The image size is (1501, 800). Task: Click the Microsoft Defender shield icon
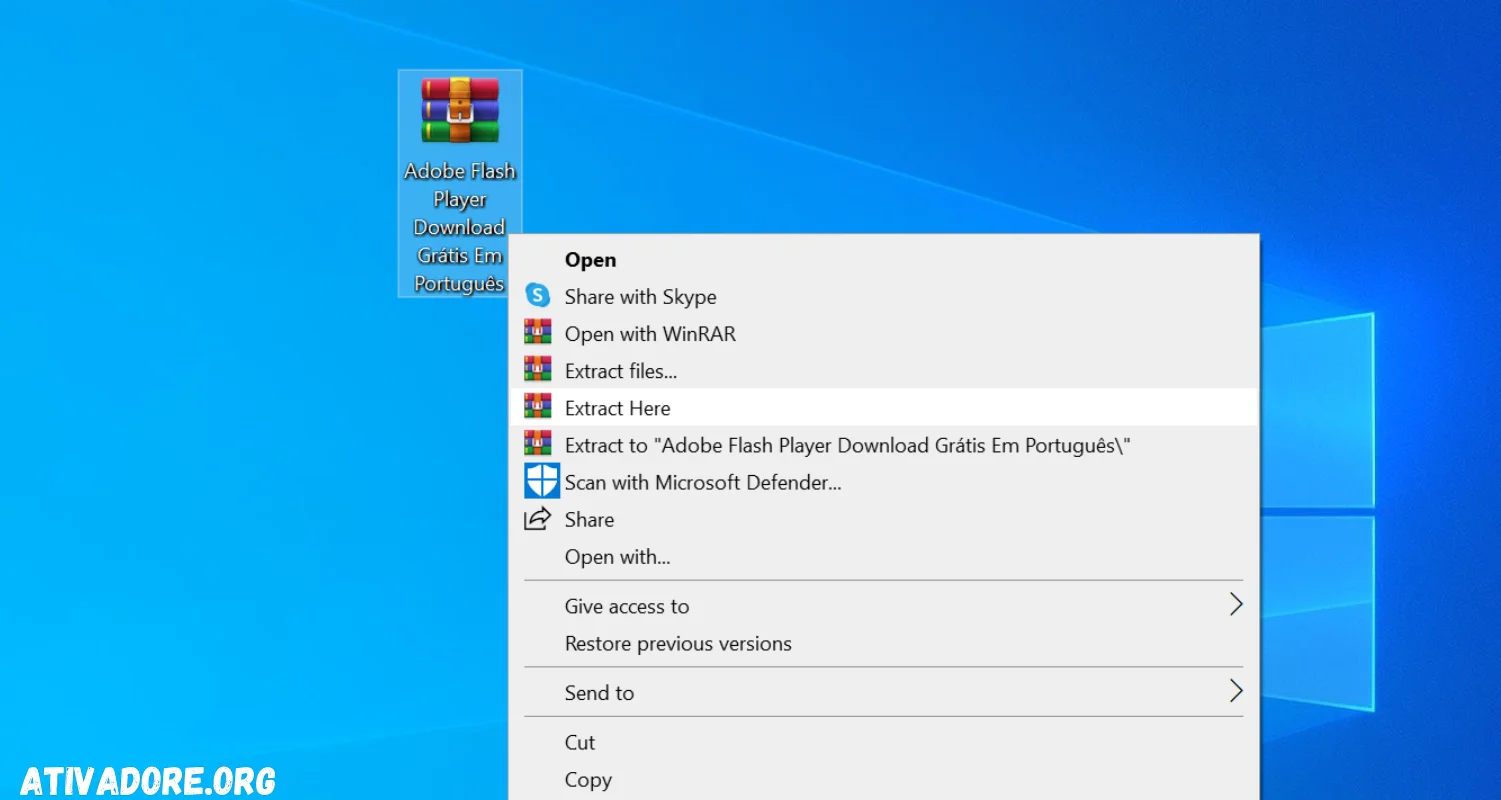[x=542, y=481]
